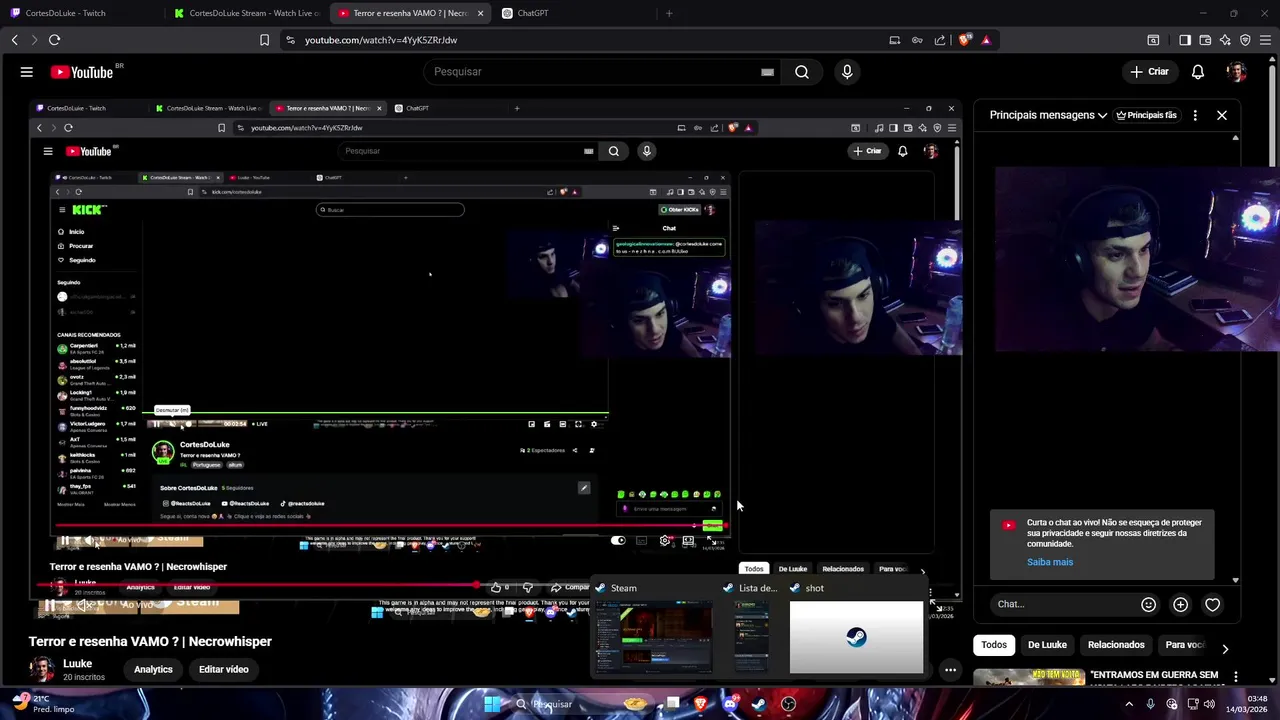Toggle the browser sidebar panel

coord(1185,40)
